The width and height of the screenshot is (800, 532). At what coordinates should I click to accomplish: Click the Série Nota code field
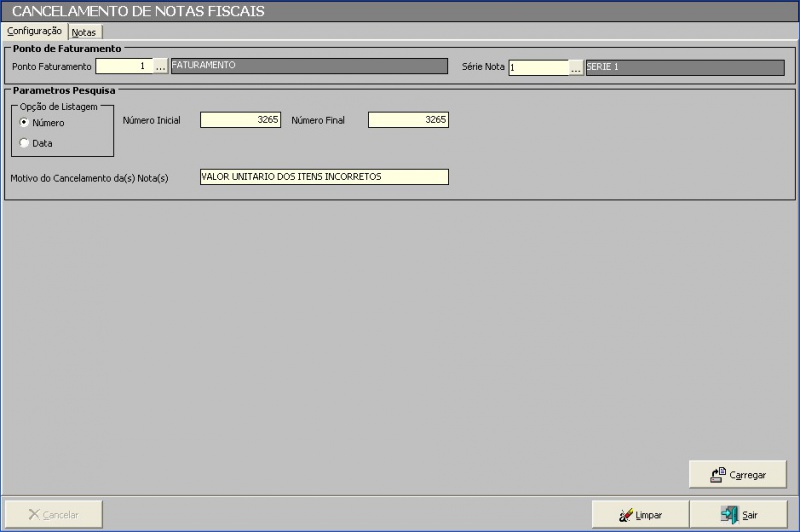pyautogui.click(x=537, y=68)
